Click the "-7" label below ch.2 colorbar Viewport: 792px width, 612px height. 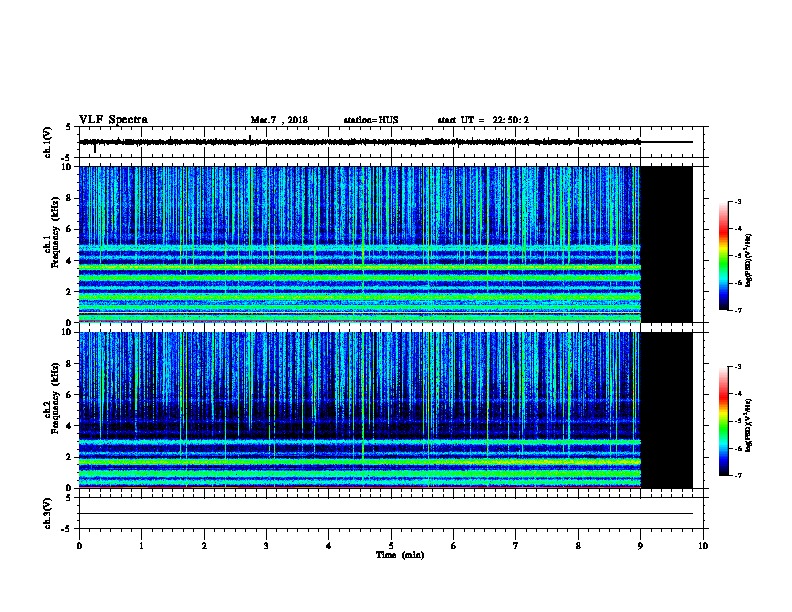[x=737, y=475]
